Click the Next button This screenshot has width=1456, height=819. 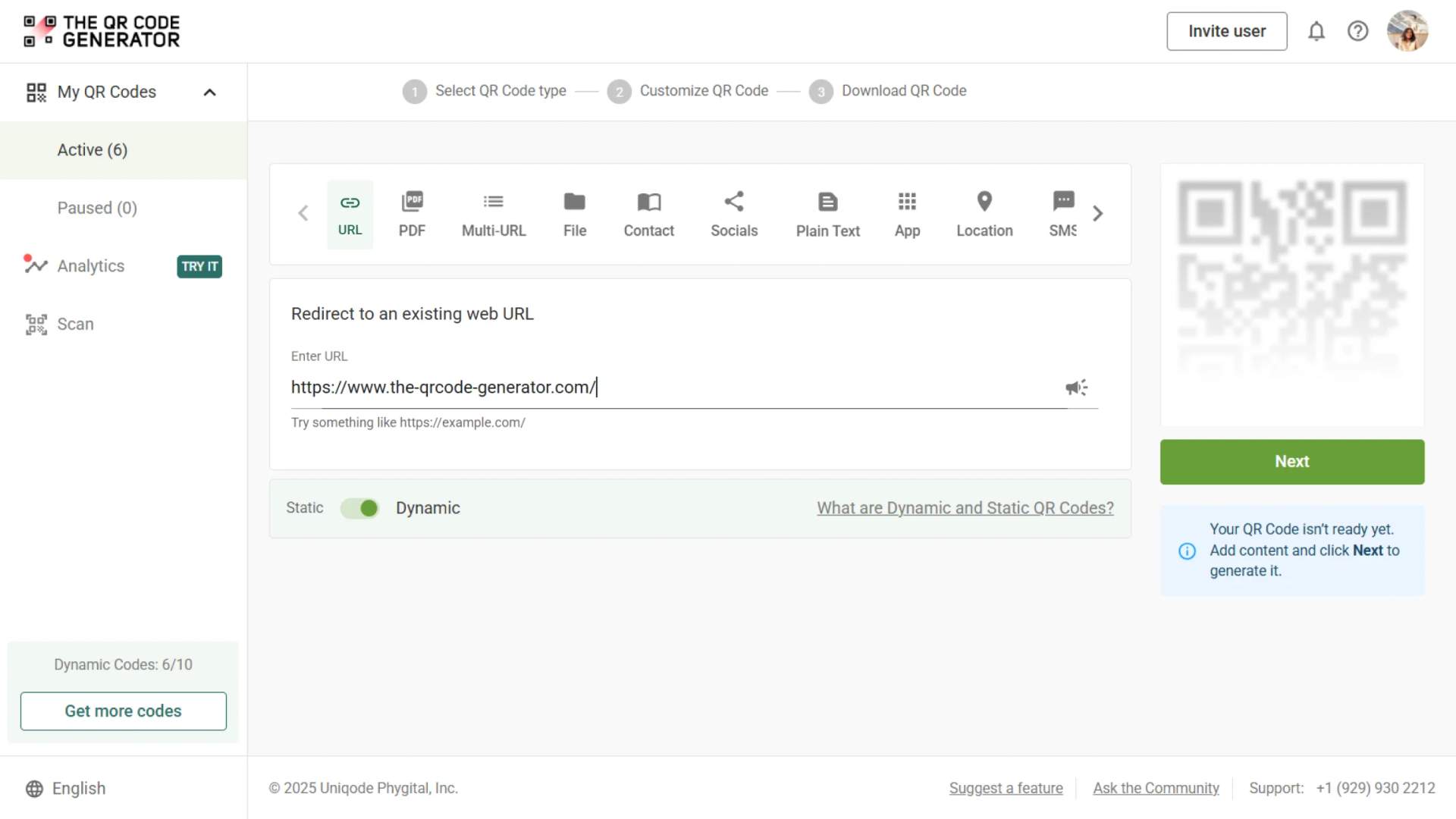[x=1292, y=462]
